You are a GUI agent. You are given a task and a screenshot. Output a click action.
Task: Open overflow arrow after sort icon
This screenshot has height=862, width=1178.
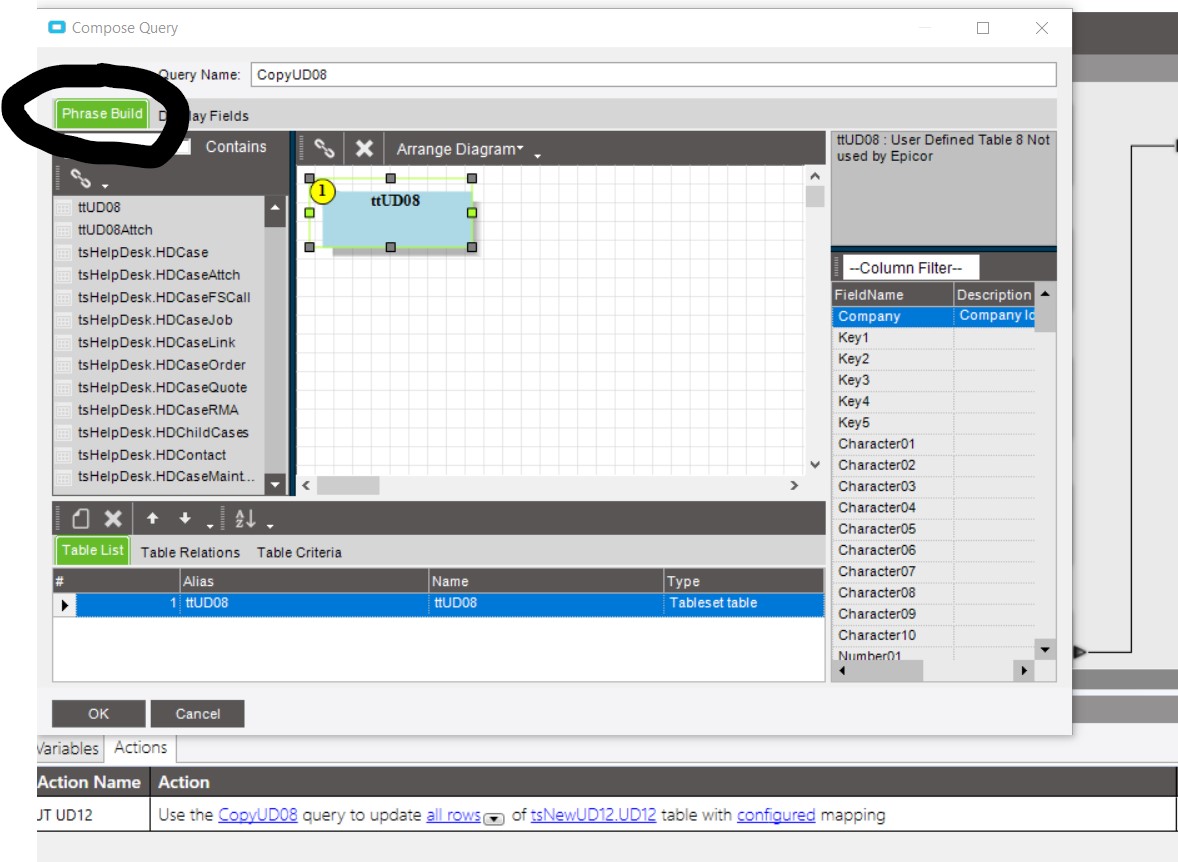click(270, 525)
